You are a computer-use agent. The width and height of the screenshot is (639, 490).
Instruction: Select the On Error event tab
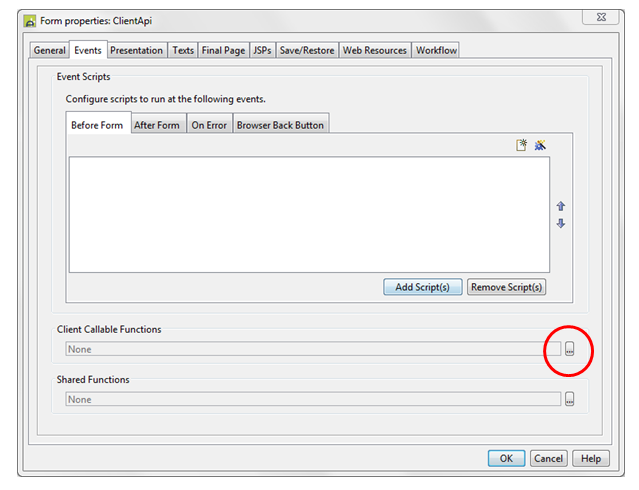pyautogui.click(x=209, y=125)
